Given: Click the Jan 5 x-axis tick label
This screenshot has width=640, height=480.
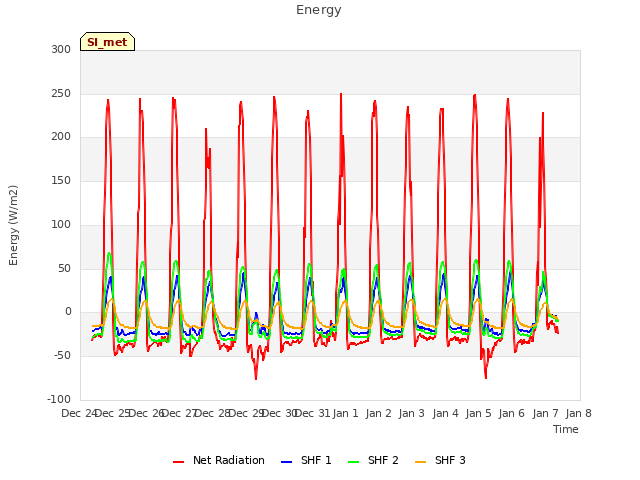Looking at the screenshot, I should pyautogui.click(x=479, y=413).
